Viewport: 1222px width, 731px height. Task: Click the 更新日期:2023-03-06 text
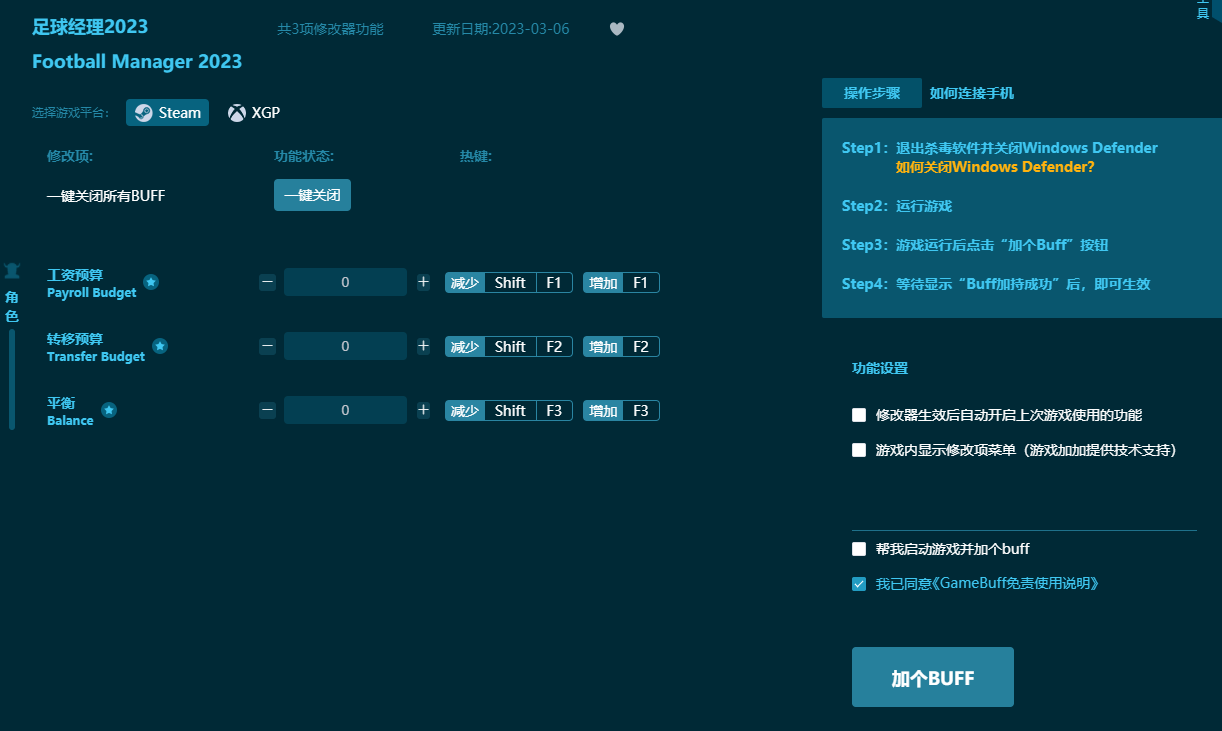(501, 29)
